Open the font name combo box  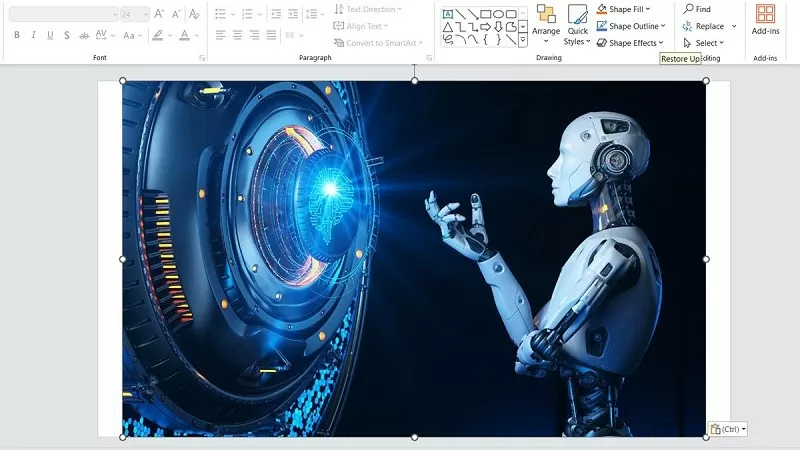(63, 14)
